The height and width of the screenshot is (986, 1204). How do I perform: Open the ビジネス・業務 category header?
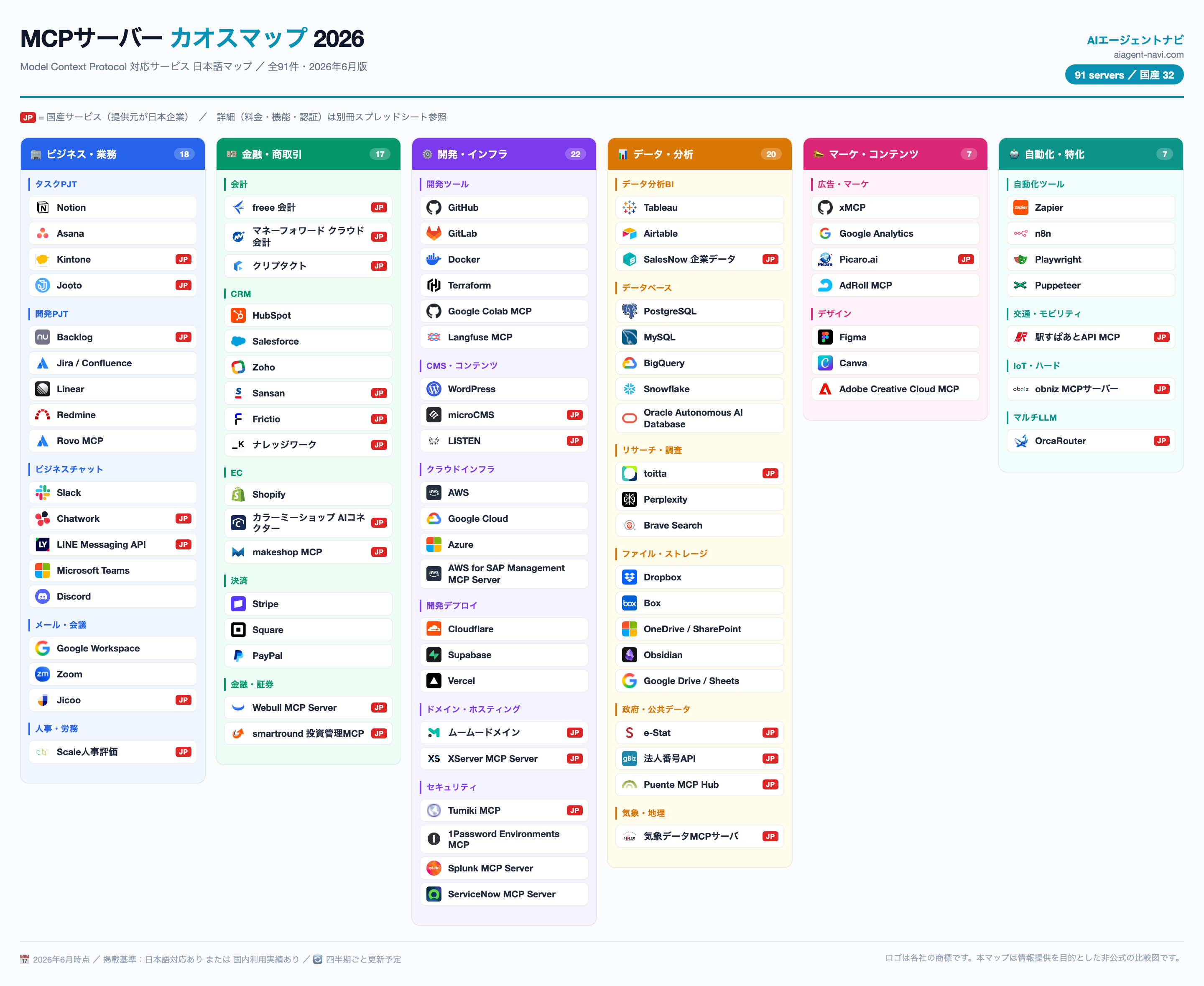pyautogui.click(x=113, y=154)
